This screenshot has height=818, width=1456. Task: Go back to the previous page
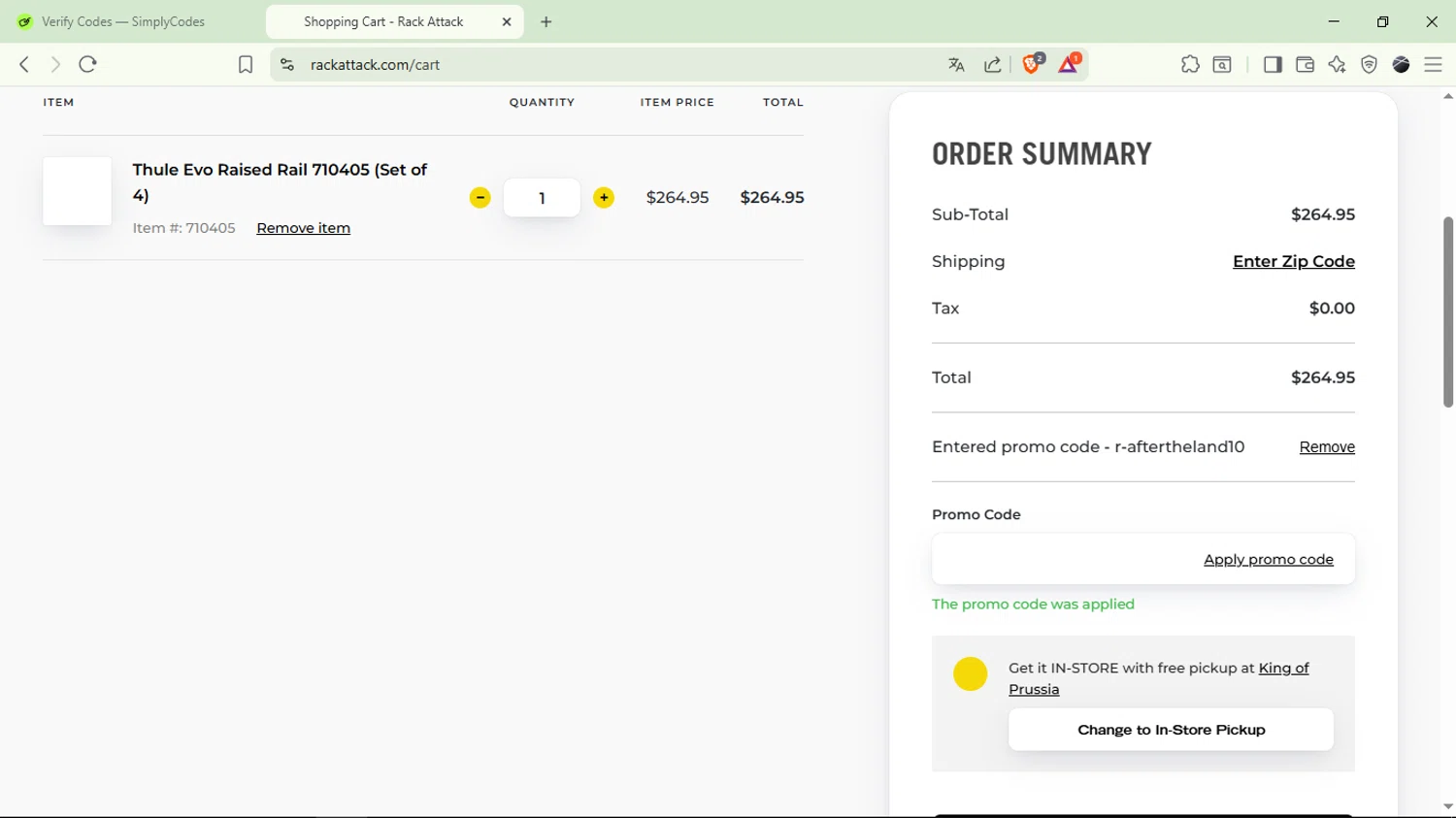tap(24, 64)
